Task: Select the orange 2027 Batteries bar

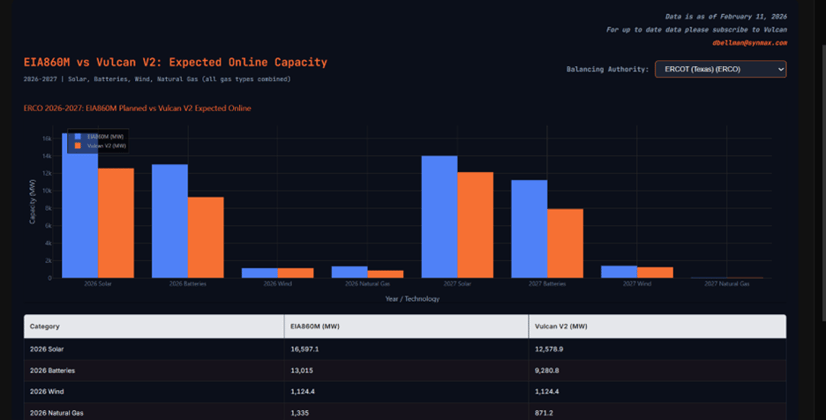Action: pyautogui.click(x=565, y=243)
